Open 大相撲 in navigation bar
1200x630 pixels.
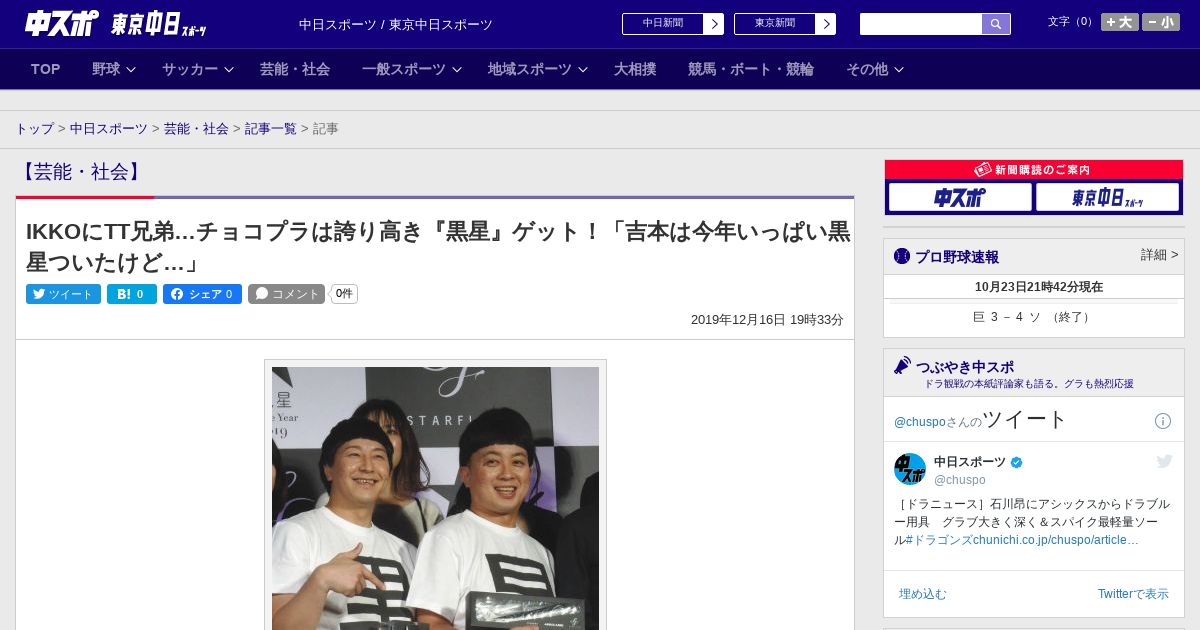pyautogui.click(x=635, y=69)
